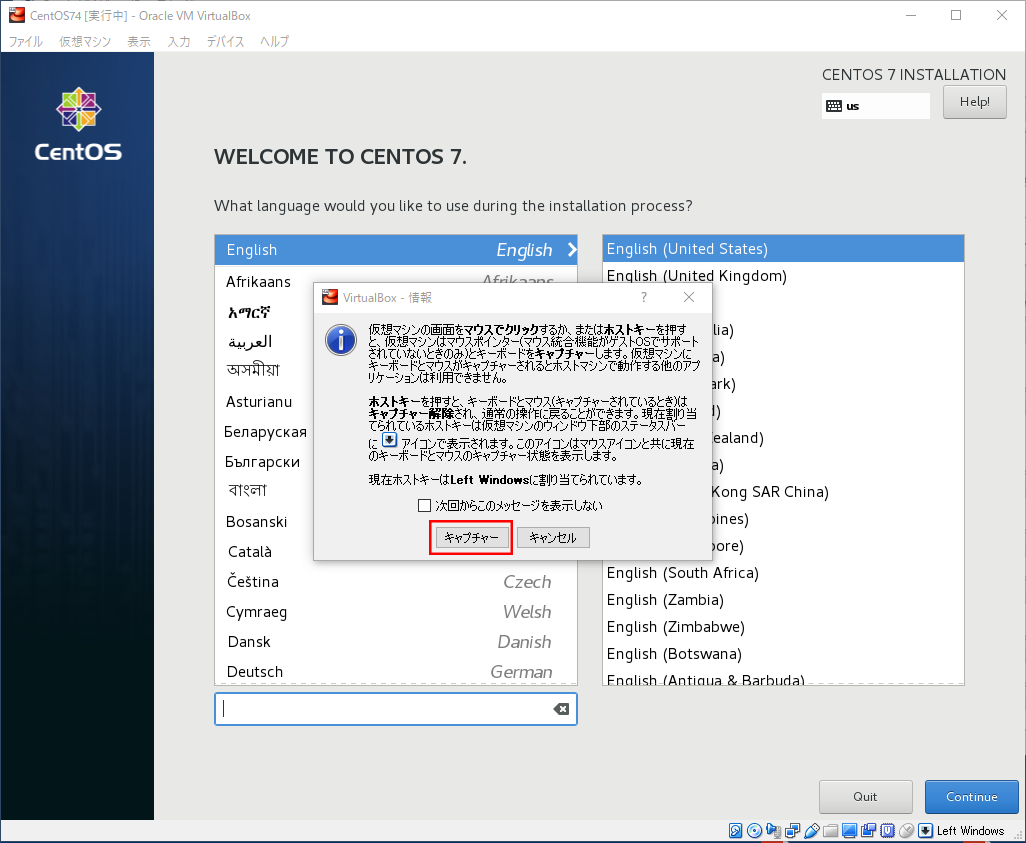Maximize the VirtualBox VM window
The width and height of the screenshot is (1026, 843).
(x=956, y=15)
